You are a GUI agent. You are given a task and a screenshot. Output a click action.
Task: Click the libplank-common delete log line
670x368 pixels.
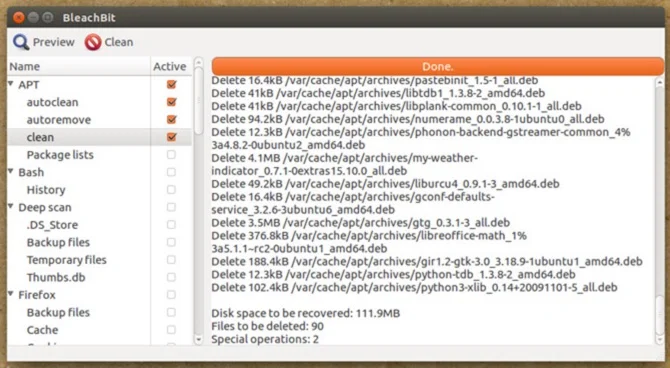[397, 106]
